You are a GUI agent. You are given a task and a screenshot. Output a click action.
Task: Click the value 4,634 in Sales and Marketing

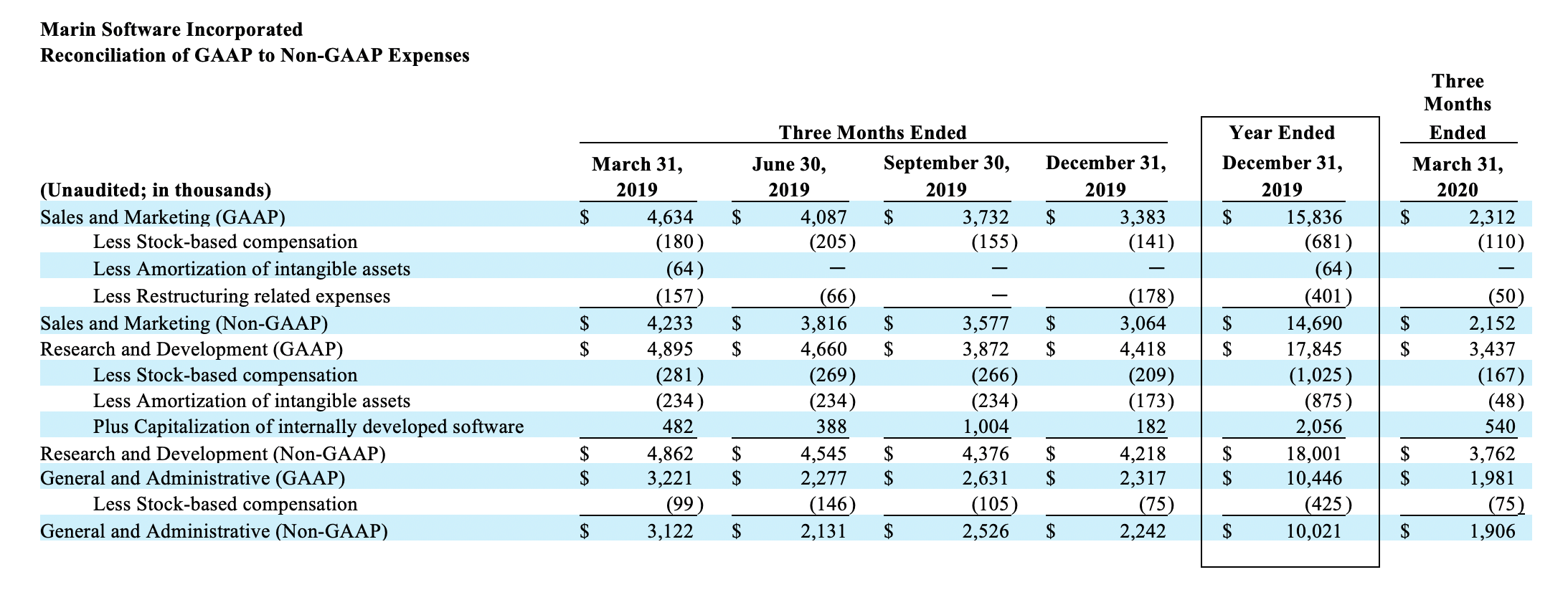671,216
